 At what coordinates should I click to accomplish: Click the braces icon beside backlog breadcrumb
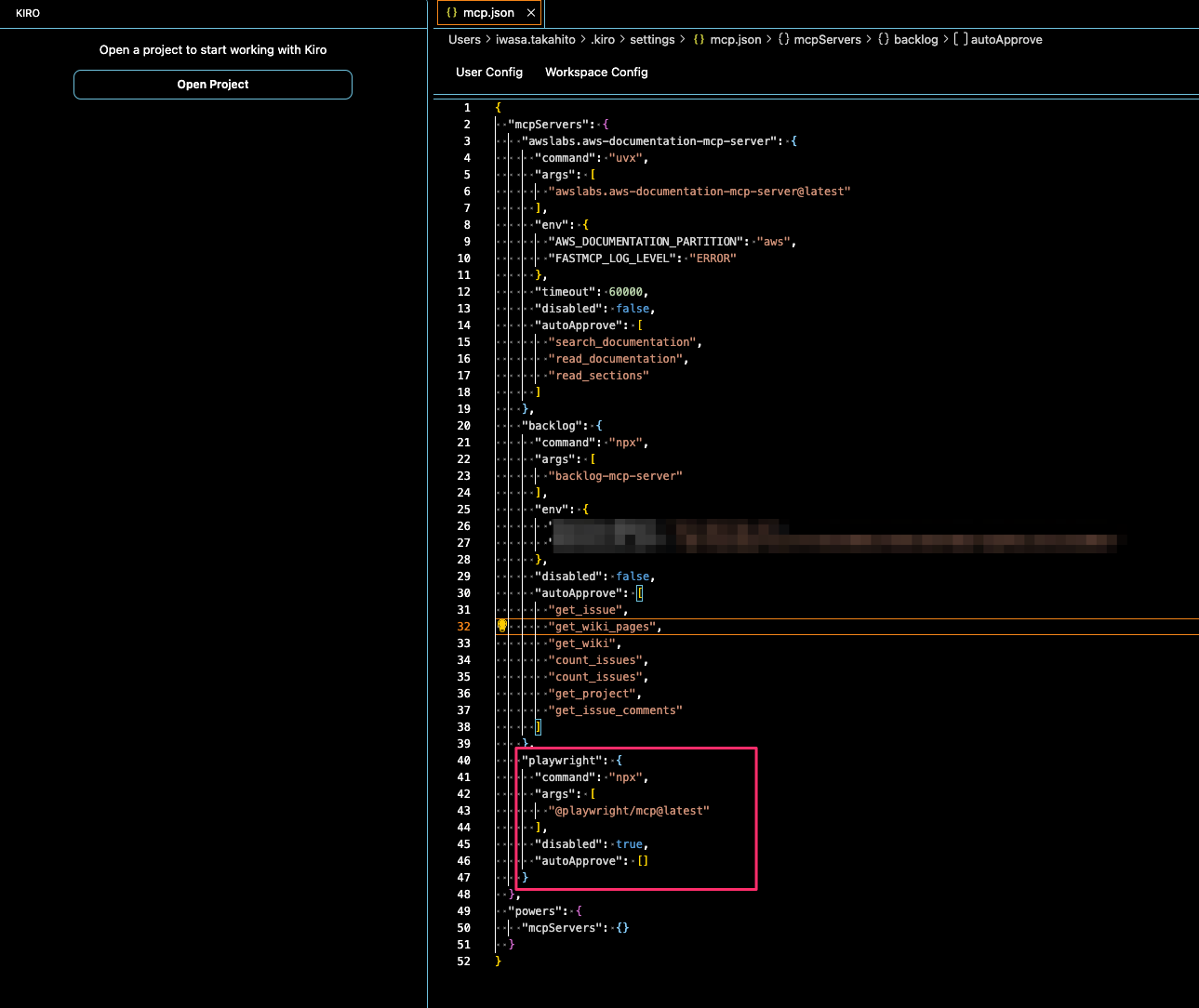pos(884,40)
